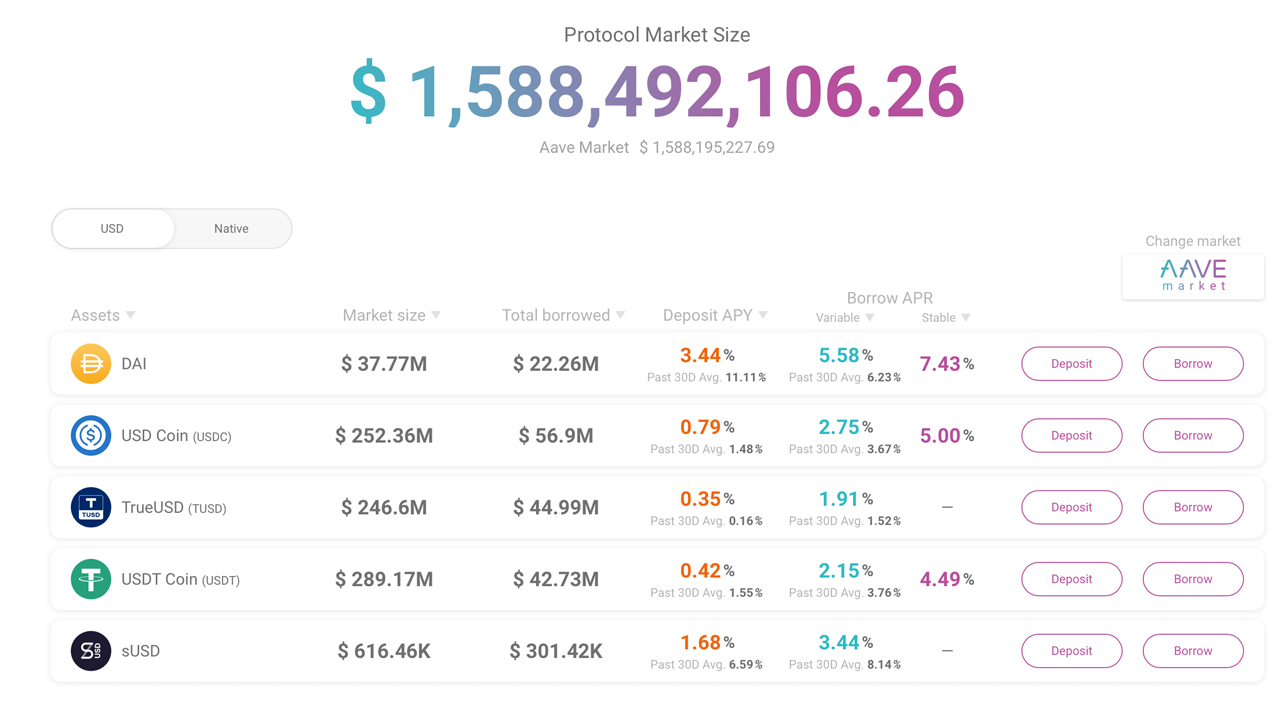Click sUSD total borrowed $ 301.42K
The width and height of the screenshot is (1280, 720).
pyautogui.click(x=556, y=651)
